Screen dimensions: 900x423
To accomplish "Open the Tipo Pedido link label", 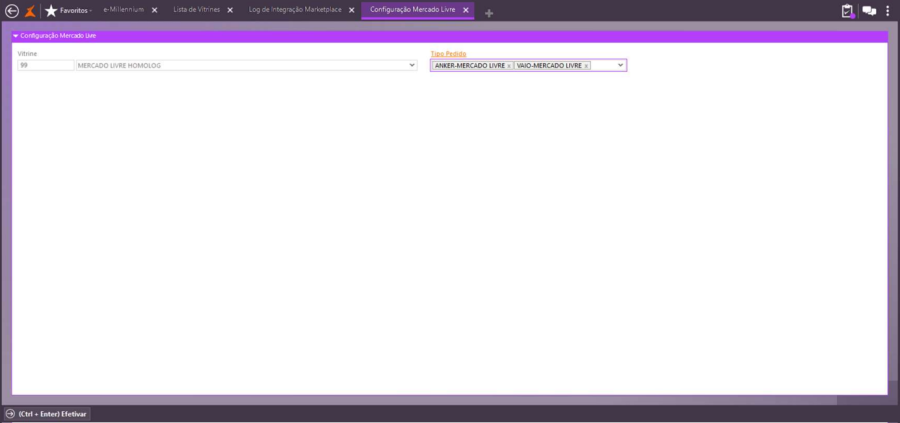I will point(448,53).
